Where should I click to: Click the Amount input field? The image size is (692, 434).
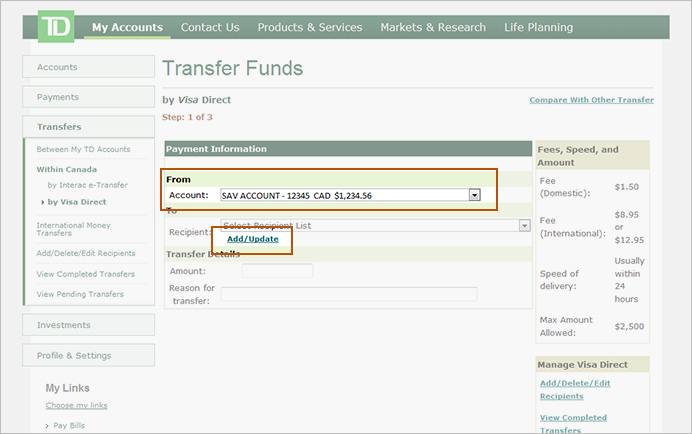[278, 271]
